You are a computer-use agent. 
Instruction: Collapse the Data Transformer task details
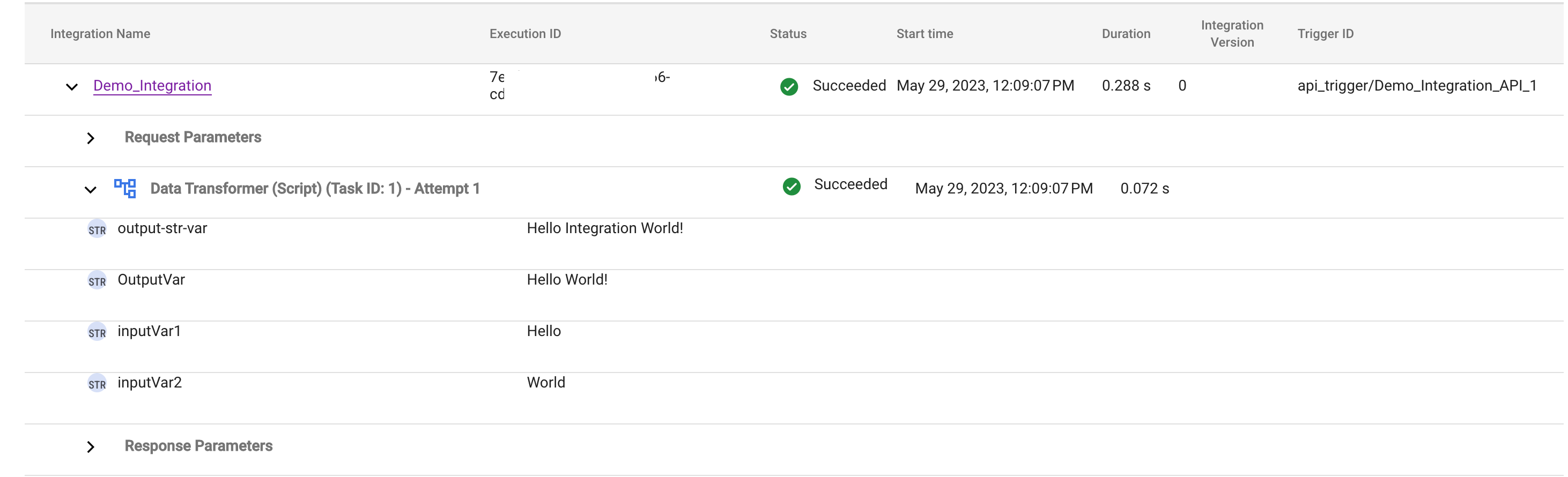click(x=91, y=190)
